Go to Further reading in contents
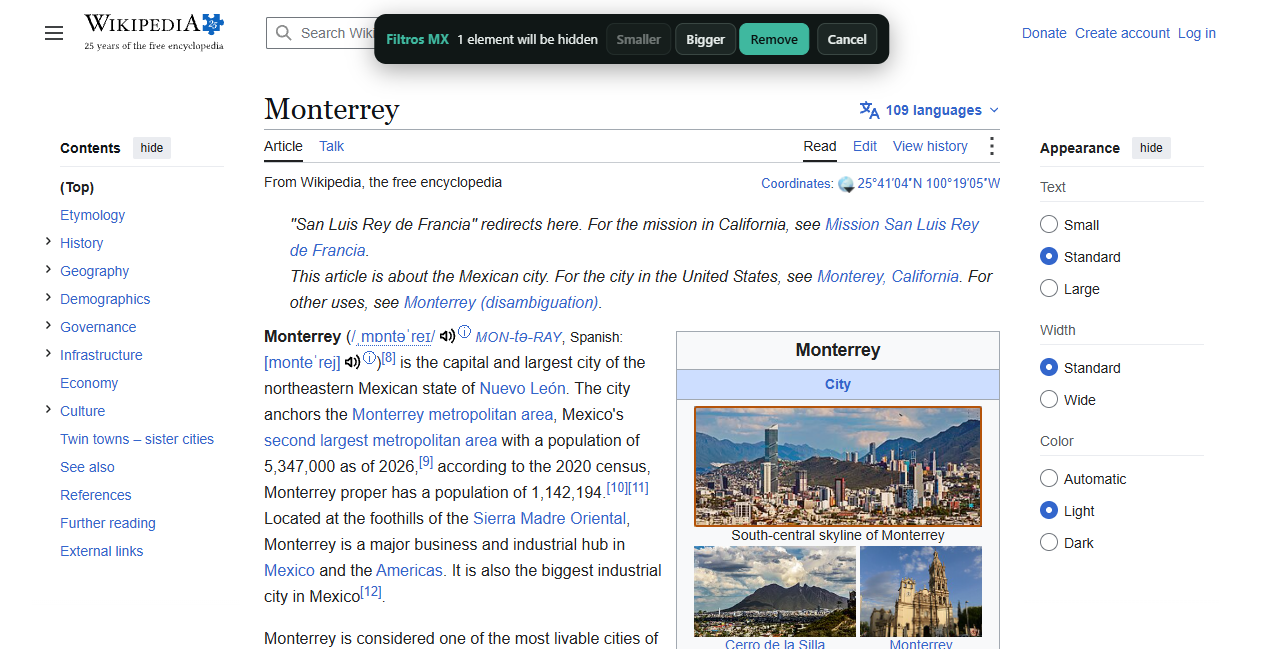Viewport: 1264px width, 649px height. click(x=108, y=523)
